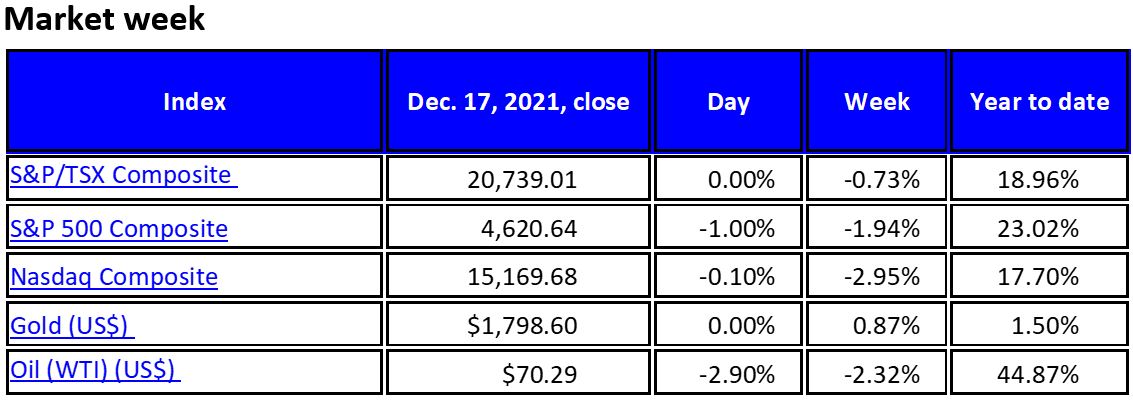Click the Index column header
Image resolution: width=1133 pixels, height=402 pixels.
194,101
